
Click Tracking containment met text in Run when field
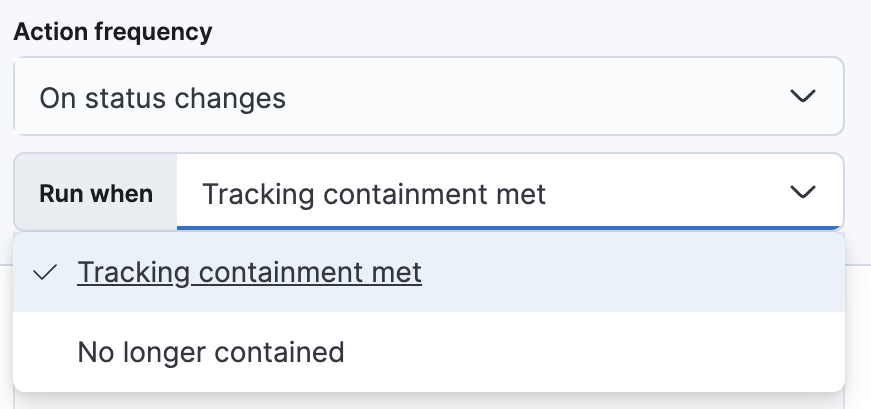(374, 193)
